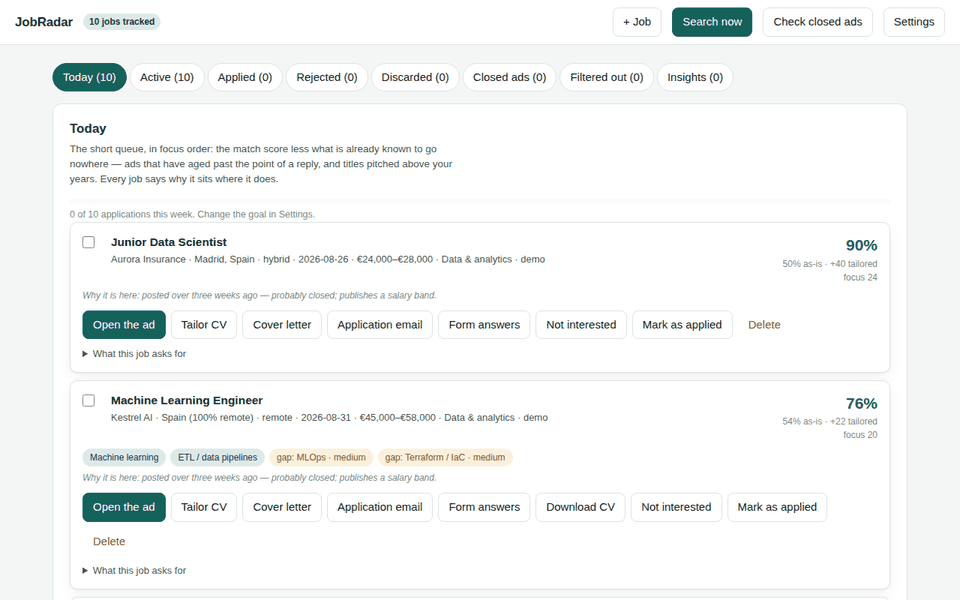
Task: Tick the Machine Learning Engineer checkbox
Action: 89,400
